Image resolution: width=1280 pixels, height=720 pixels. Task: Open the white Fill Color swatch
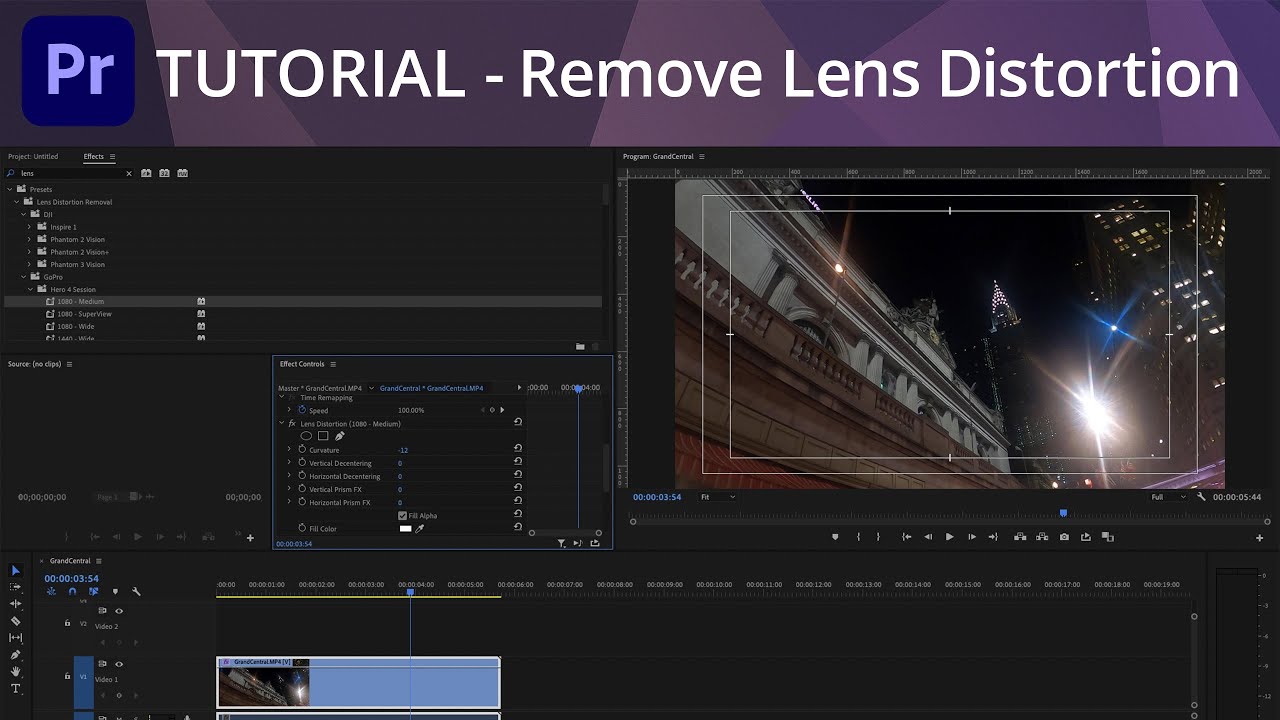pyautogui.click(x=405, y=528)
